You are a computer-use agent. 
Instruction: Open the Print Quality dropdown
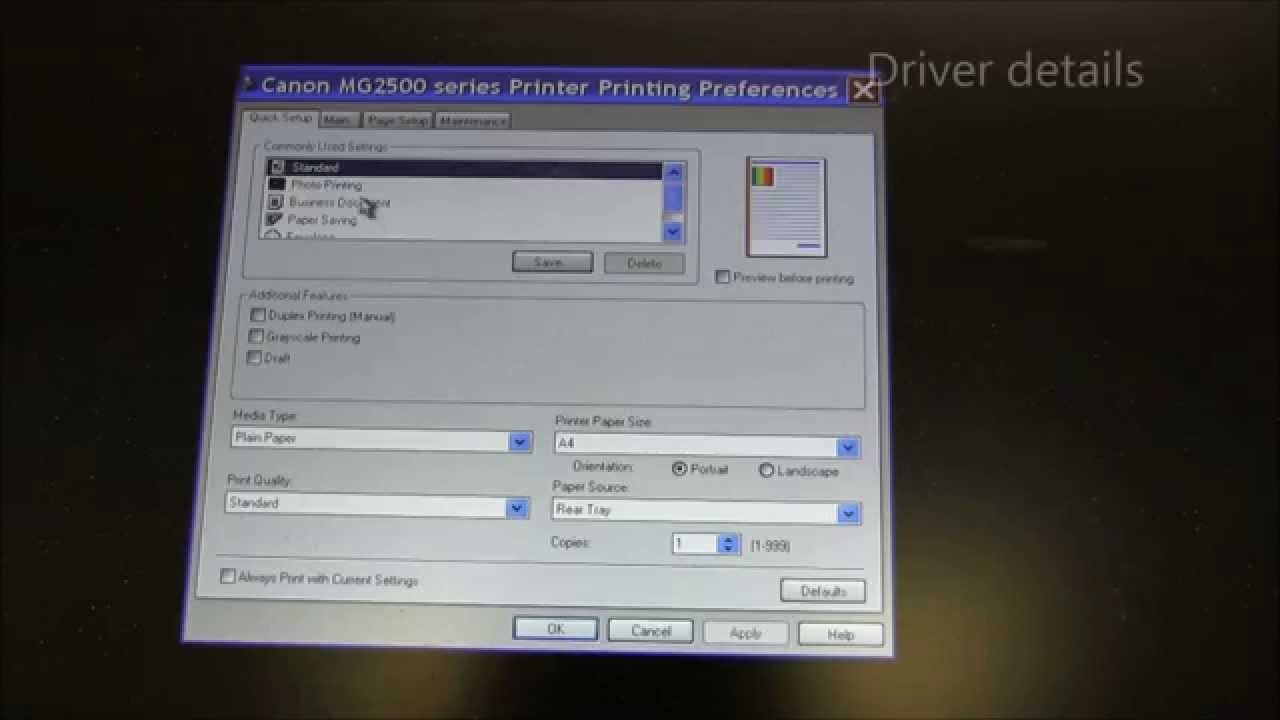click(x=377, y=505)
